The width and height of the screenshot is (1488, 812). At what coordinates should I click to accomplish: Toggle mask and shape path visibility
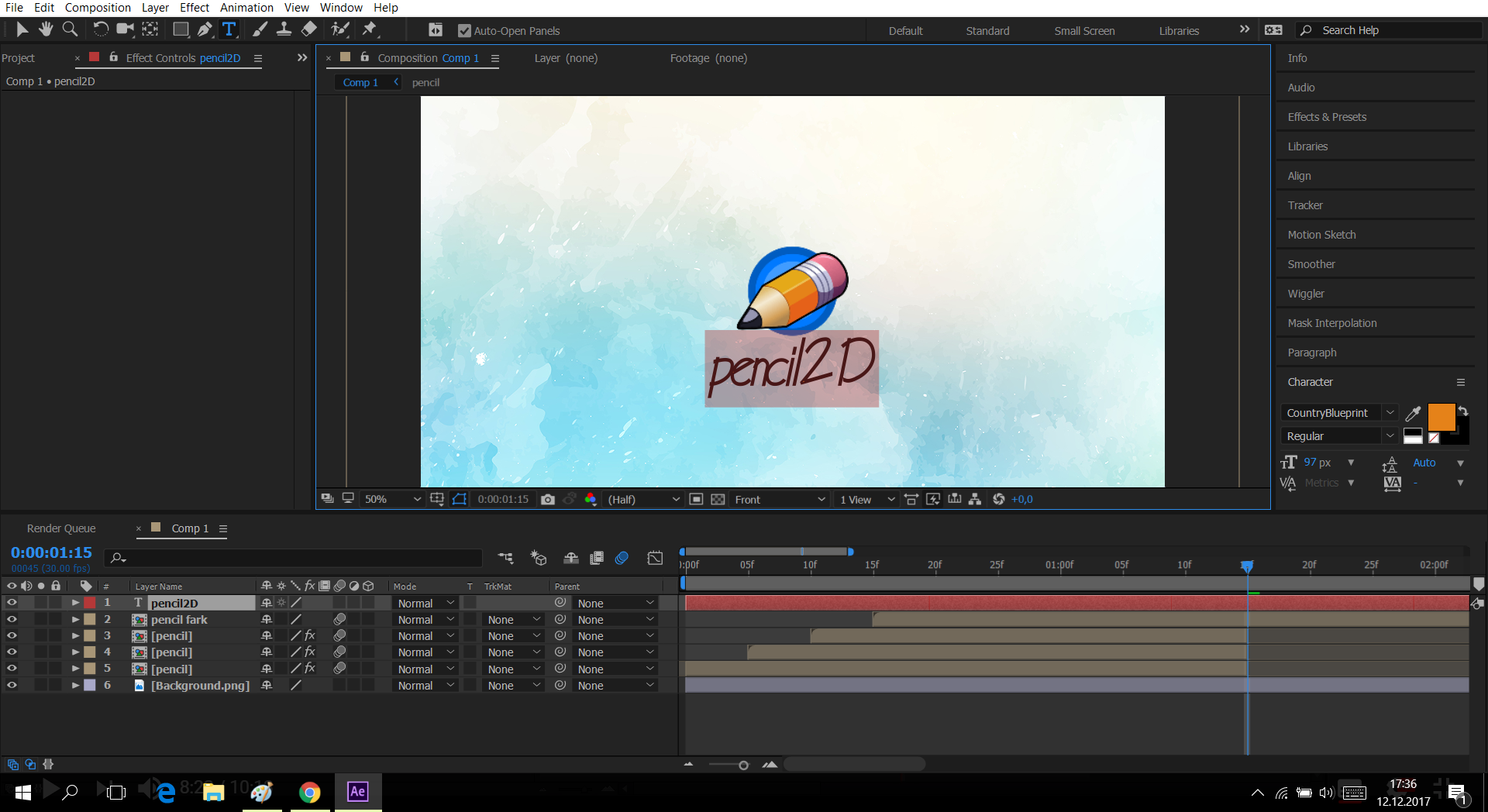coord(460,499)
